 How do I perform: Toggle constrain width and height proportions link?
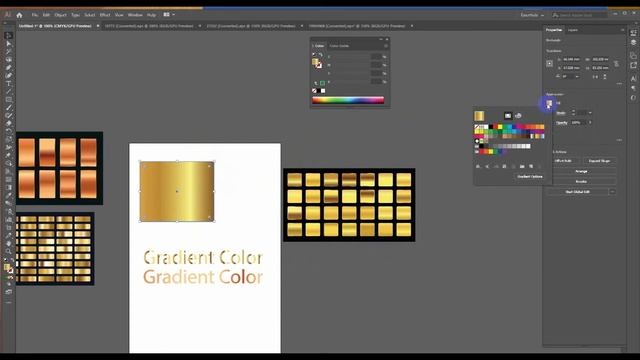point(616,64)
